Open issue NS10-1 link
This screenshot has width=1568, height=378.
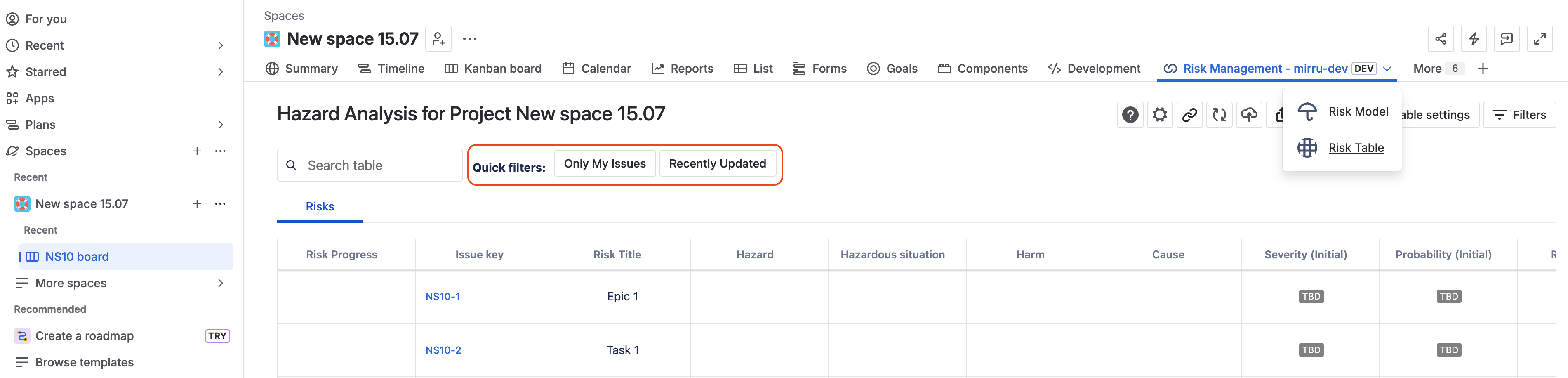click(443, 296)
